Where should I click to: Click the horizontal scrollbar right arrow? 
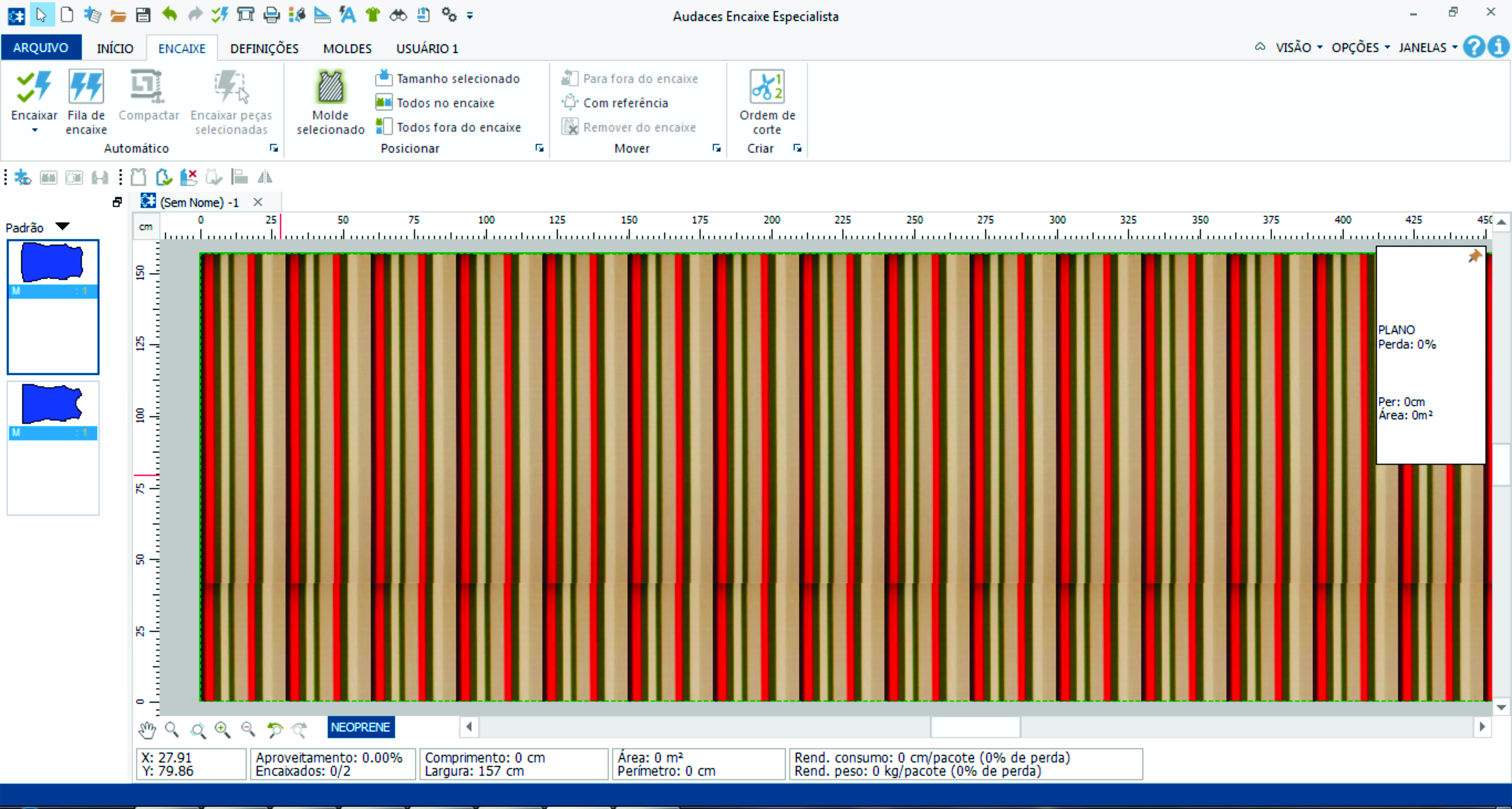coord(1482,727)
